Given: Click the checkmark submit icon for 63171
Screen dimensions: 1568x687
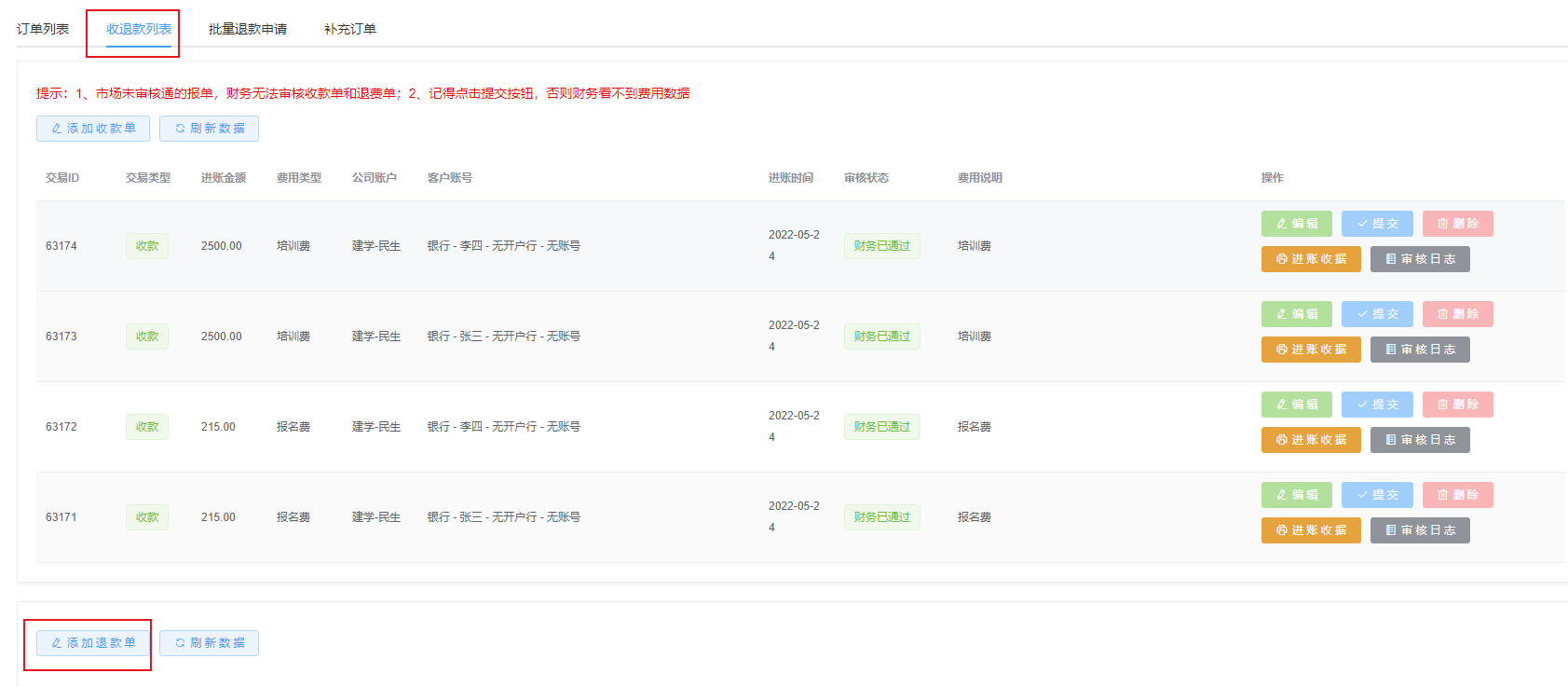Looking at the screenshot, I should click(1362, 495).
